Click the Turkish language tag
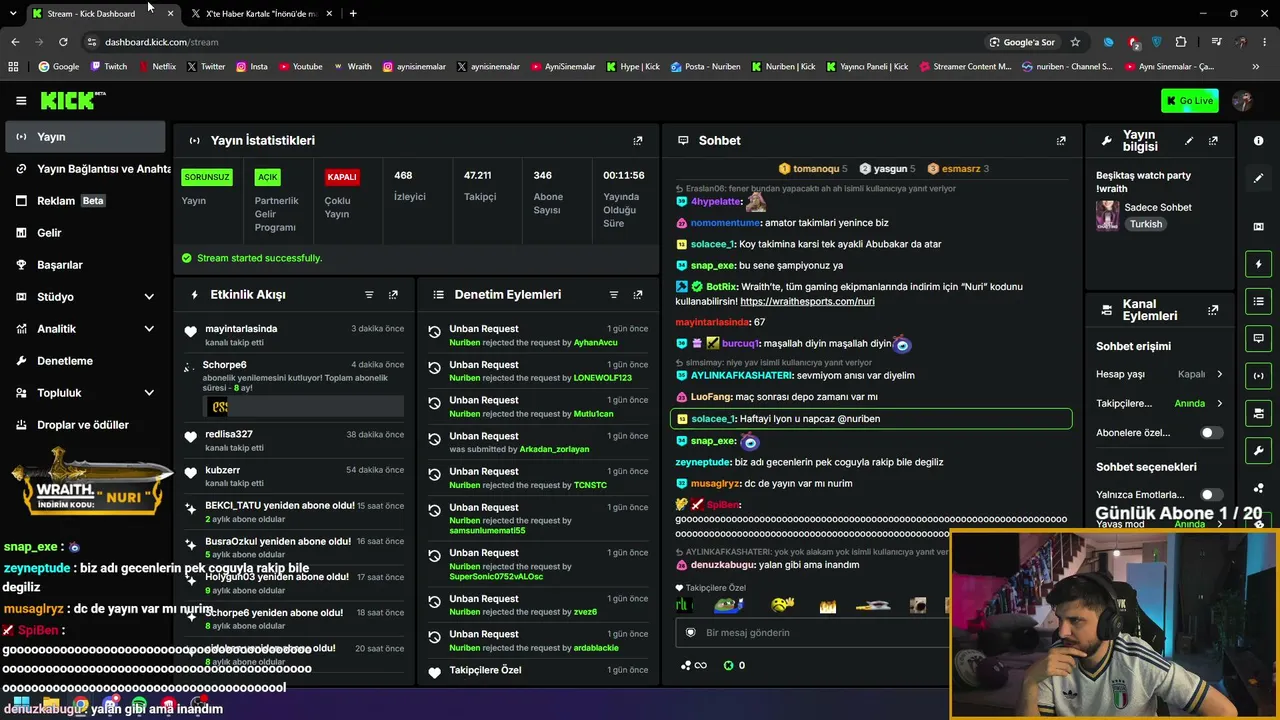Viewport: 1280px width, 720px height. (1146, 224)
